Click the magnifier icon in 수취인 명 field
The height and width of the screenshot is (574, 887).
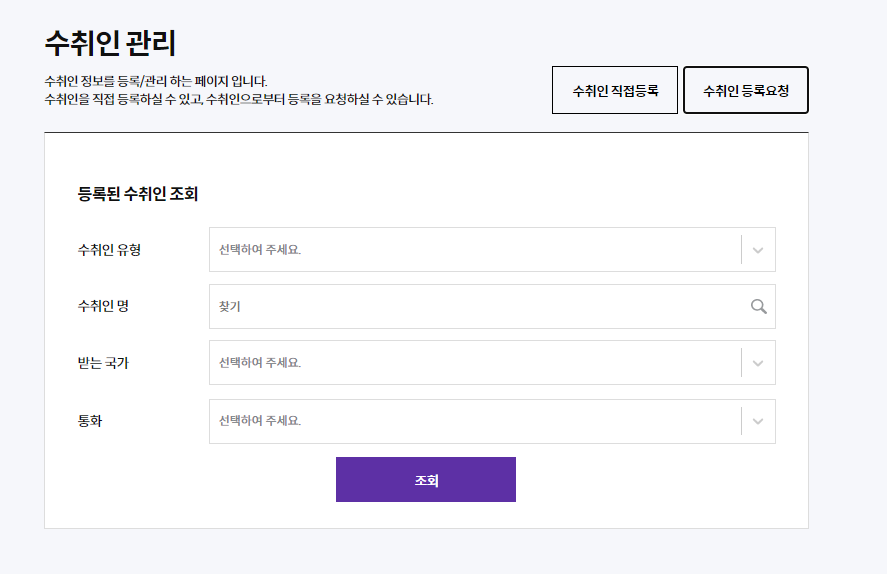pyautogui.click(x=759, y=307)
